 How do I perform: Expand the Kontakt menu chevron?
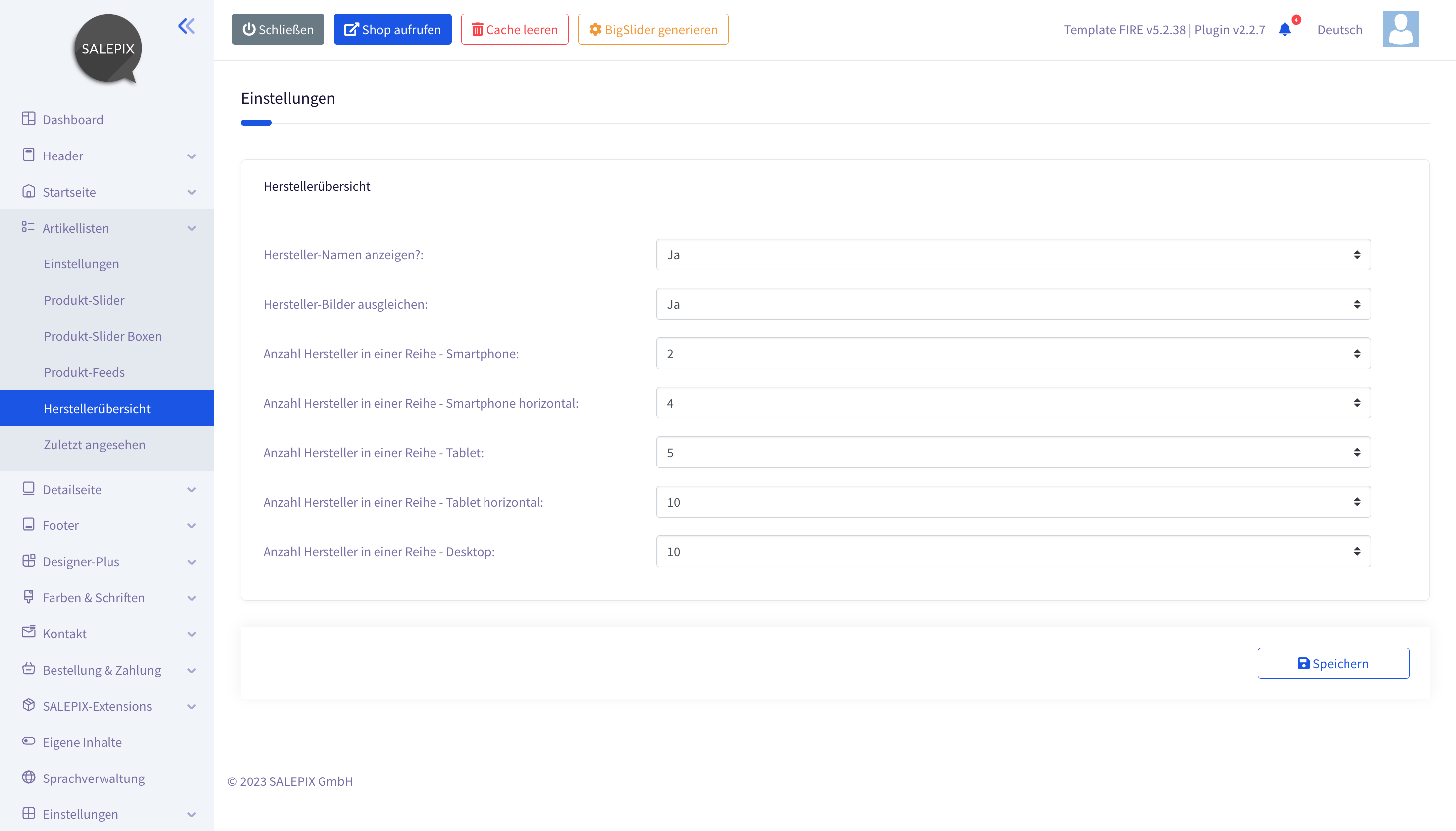point(192,634)
